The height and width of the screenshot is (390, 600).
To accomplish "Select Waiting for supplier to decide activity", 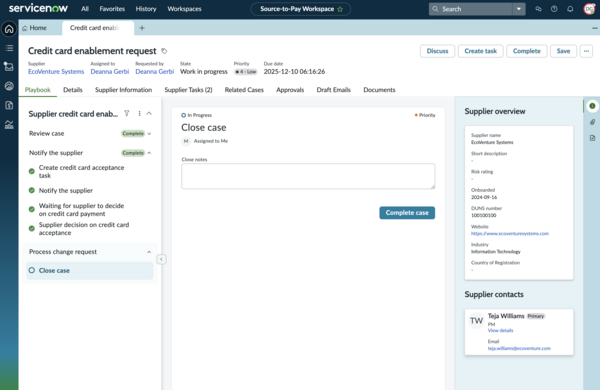I will click(x=82, y=210).
